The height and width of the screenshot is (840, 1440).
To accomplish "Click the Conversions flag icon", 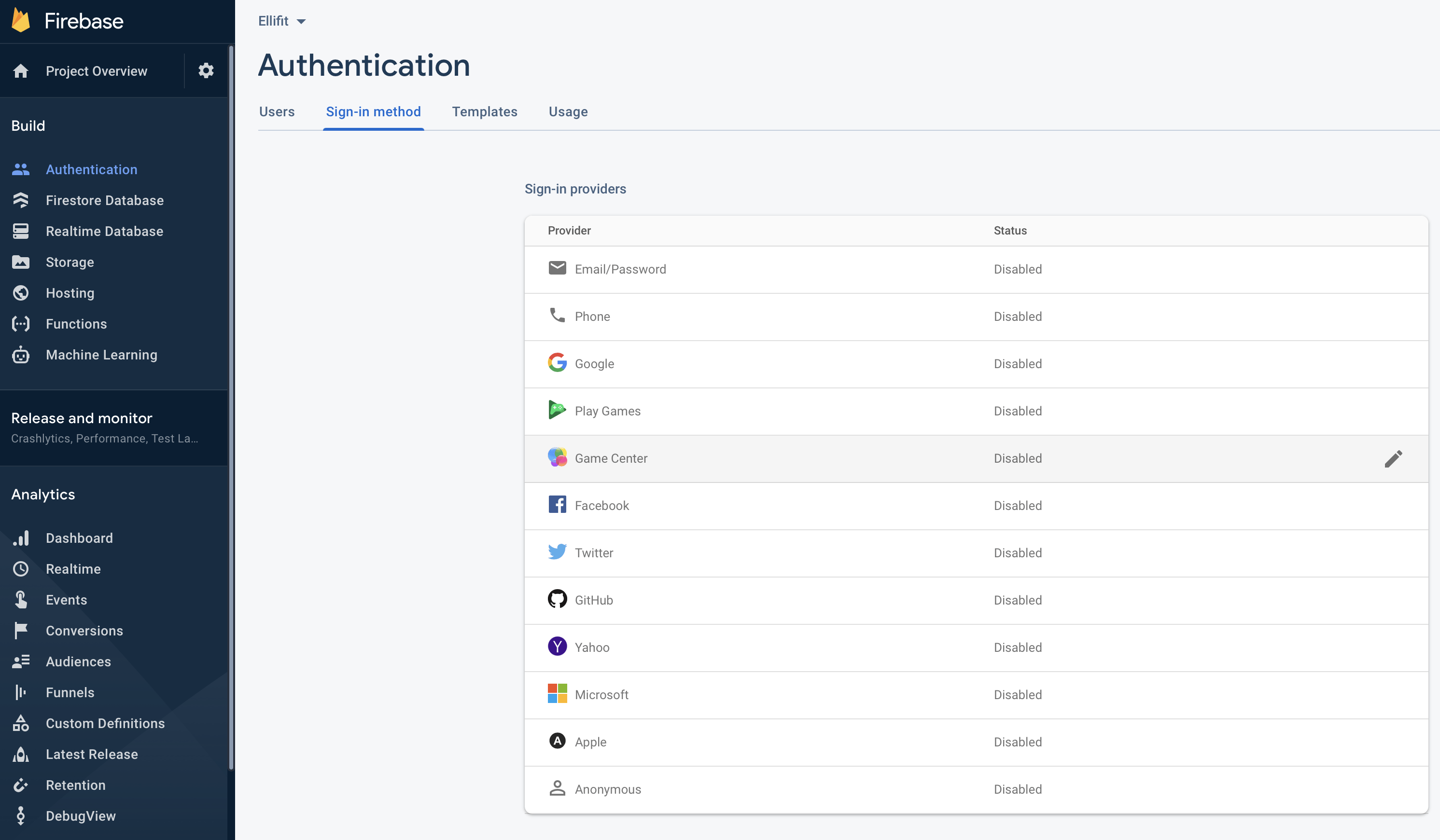I will (x=21, y=631).
